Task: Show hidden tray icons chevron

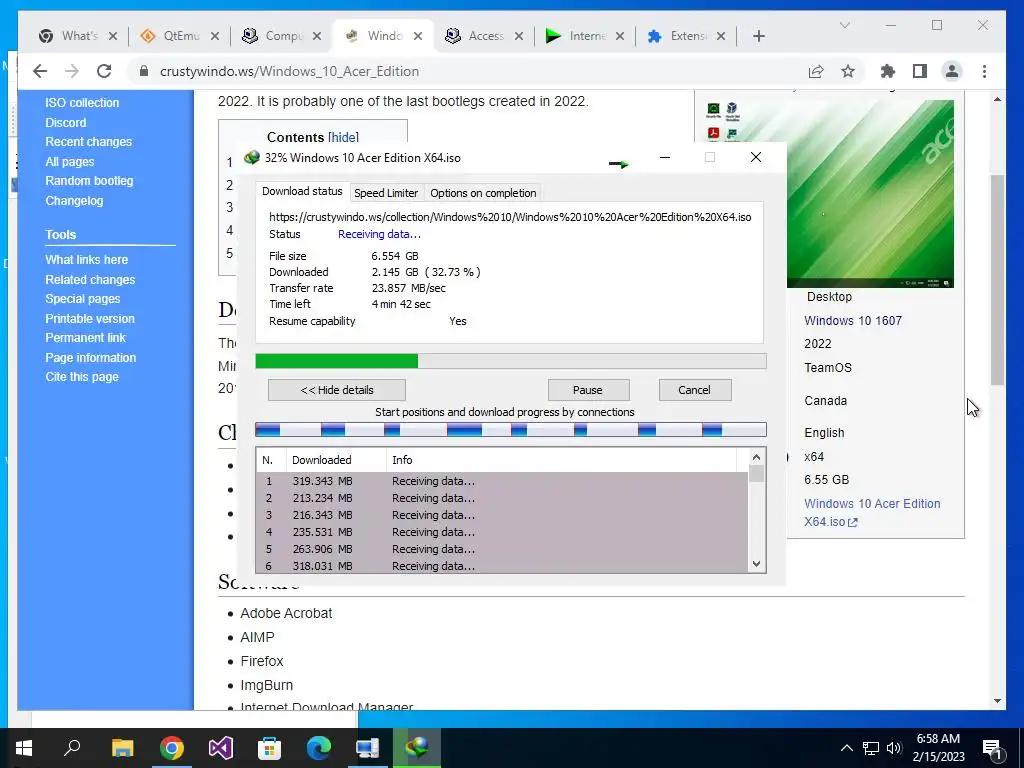Action: [x=846, y=748]
